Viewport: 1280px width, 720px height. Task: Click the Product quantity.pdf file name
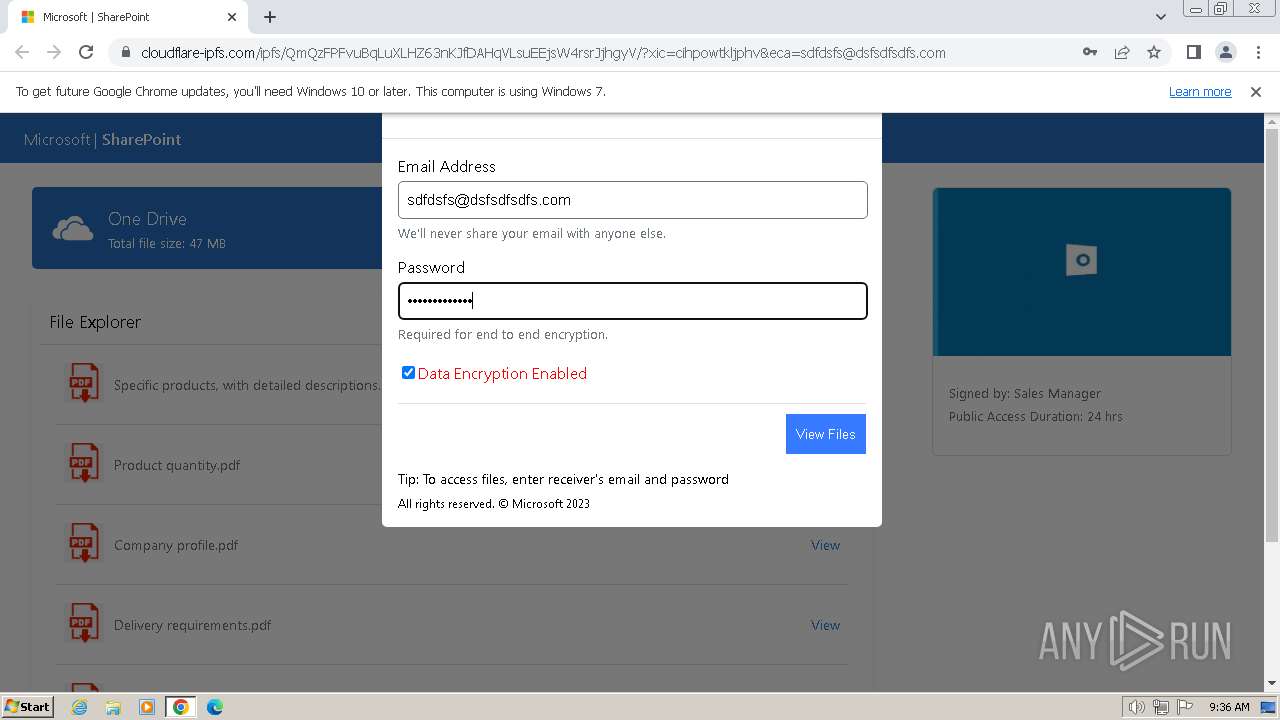(177, 465)
